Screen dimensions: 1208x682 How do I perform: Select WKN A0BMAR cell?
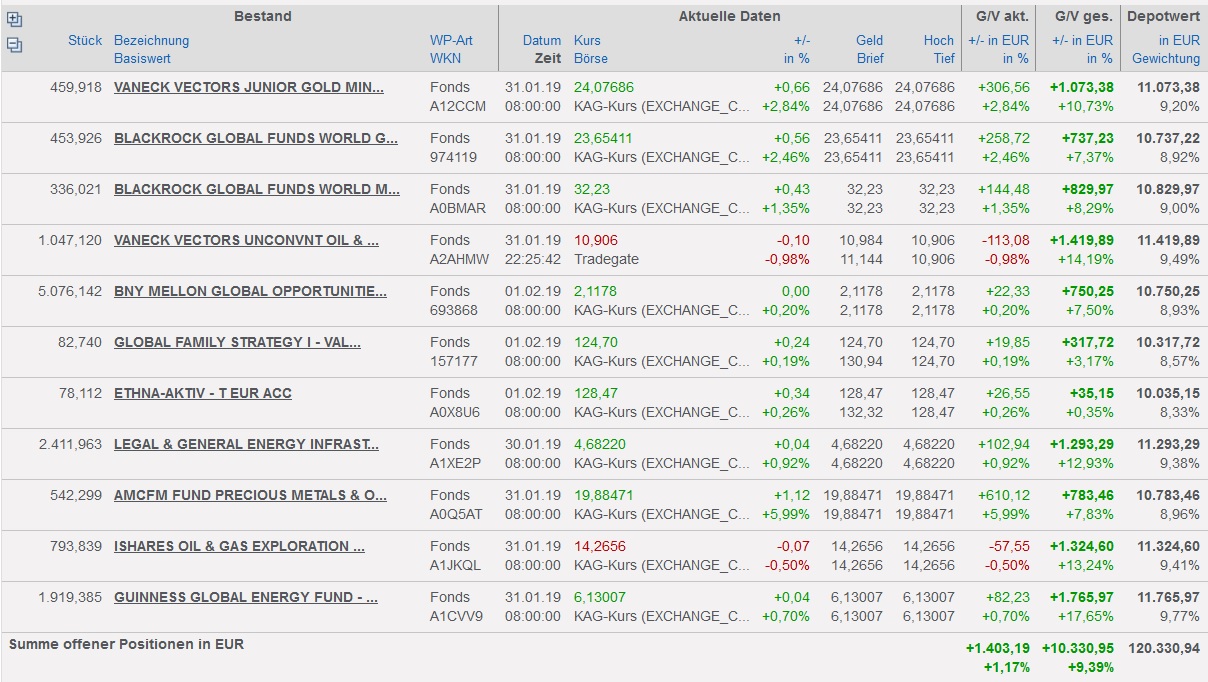458,208
